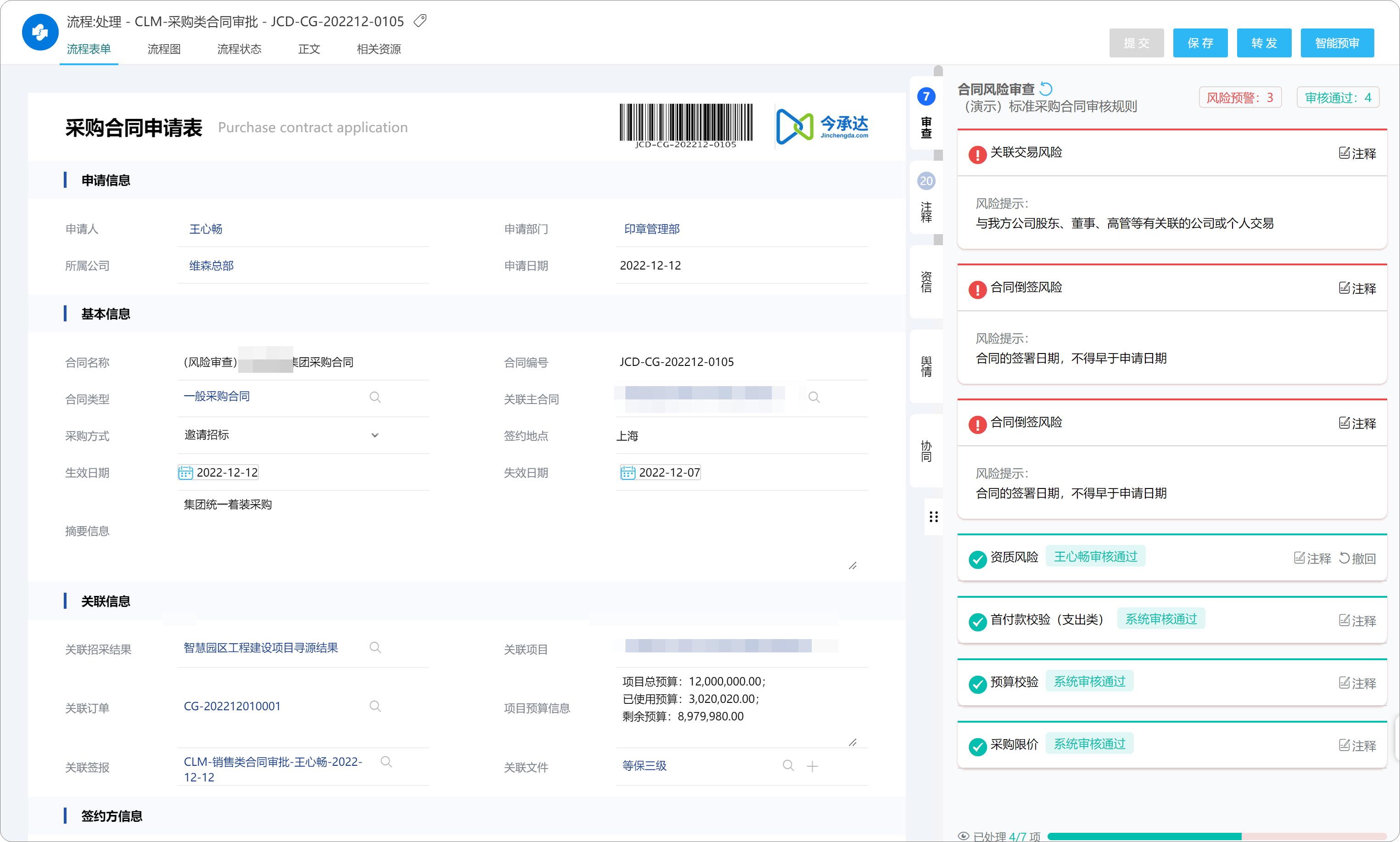
Task: Click the tag icon beside the process title
Action: click(420, 21)
